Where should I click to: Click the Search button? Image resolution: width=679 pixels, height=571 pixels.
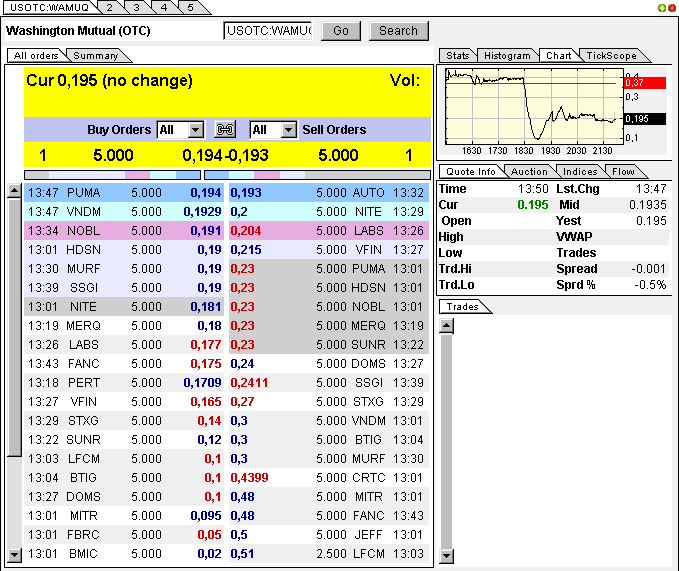pyautogui.click(x=398, y=31)
